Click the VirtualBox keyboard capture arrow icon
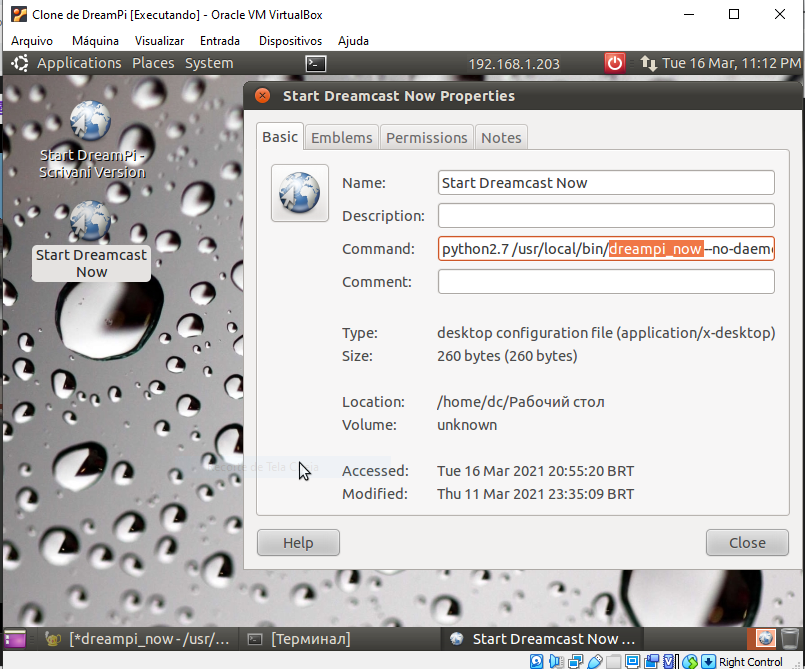Screen dimensions: 805x669 click(x=708, y=661)
